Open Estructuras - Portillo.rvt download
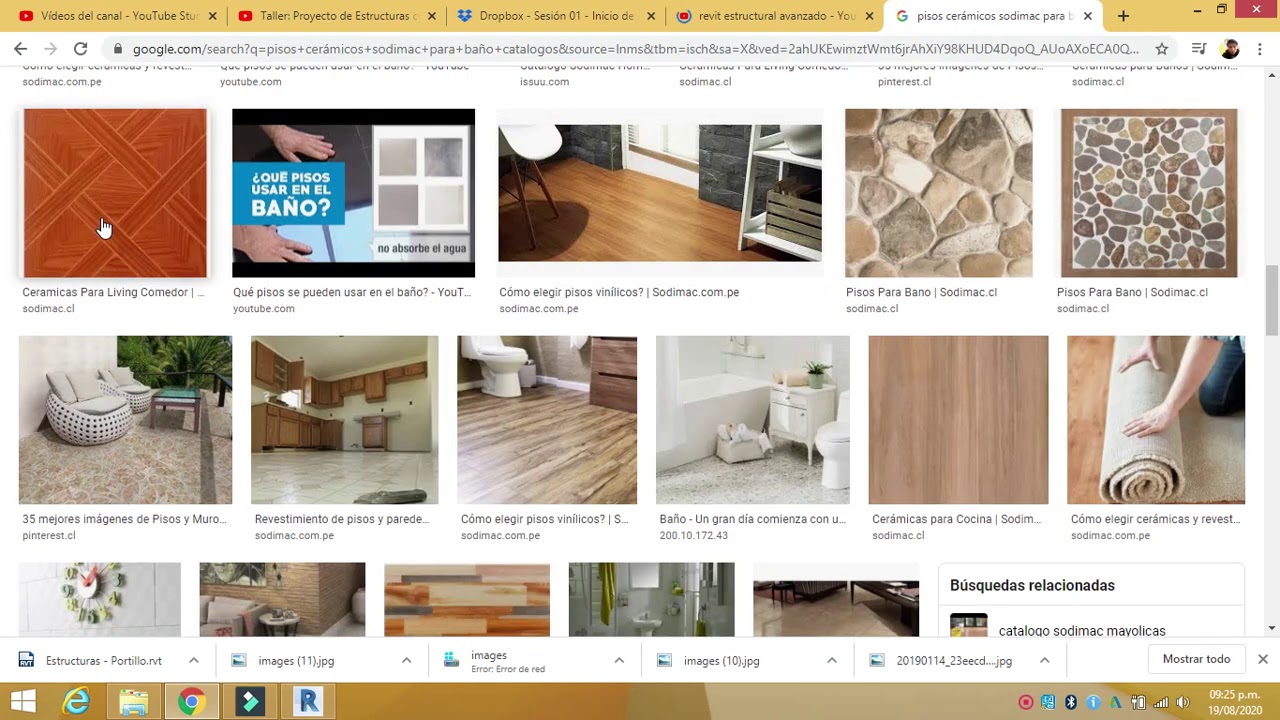 pos(103,660)
